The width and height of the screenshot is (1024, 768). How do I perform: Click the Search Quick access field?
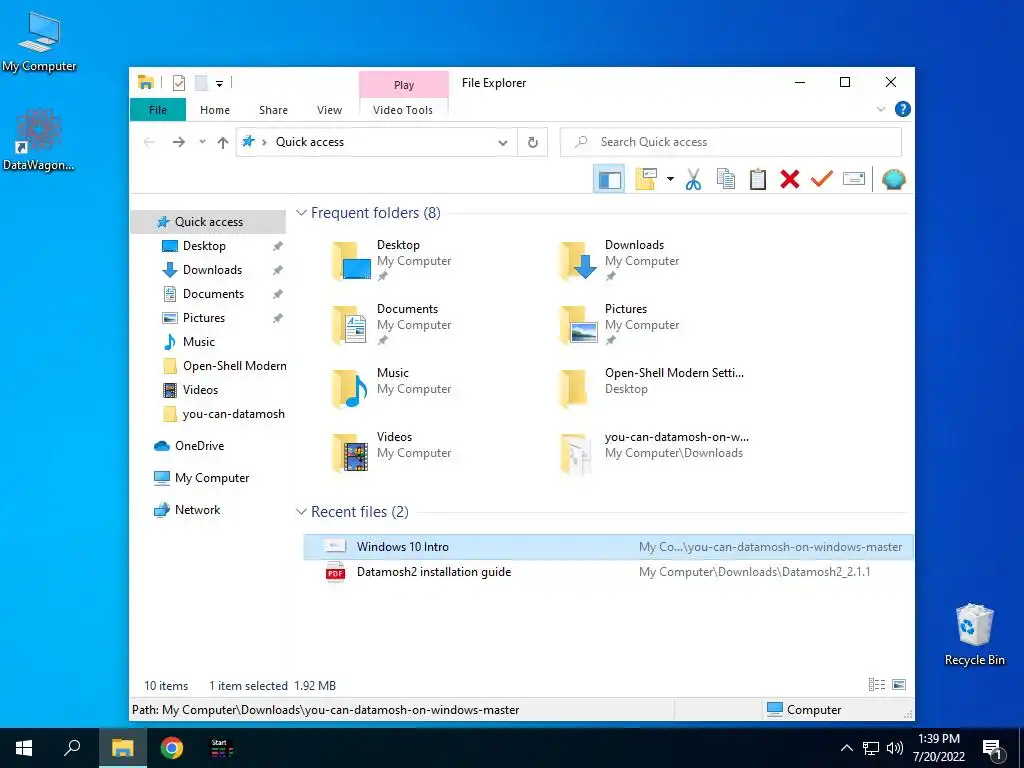pos(731,142)
